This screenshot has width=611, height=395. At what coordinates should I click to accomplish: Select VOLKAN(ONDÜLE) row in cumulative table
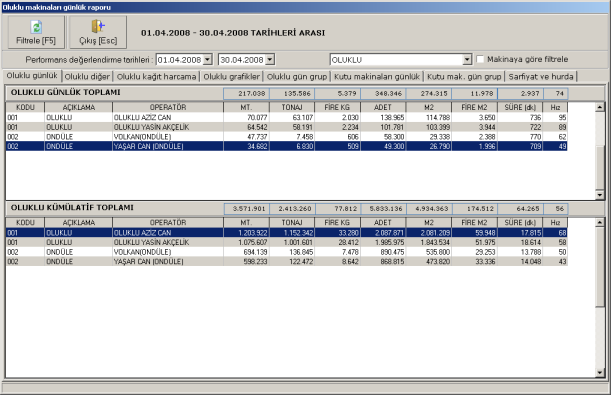286,252
